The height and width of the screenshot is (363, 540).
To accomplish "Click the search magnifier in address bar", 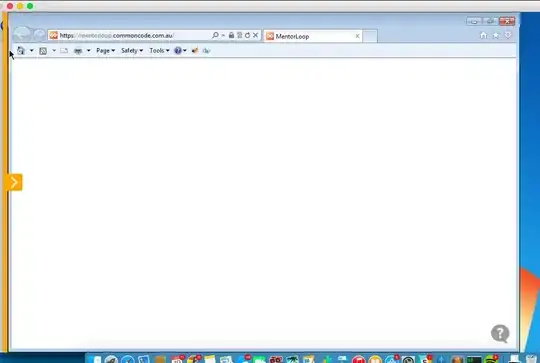I will point(215,35).
